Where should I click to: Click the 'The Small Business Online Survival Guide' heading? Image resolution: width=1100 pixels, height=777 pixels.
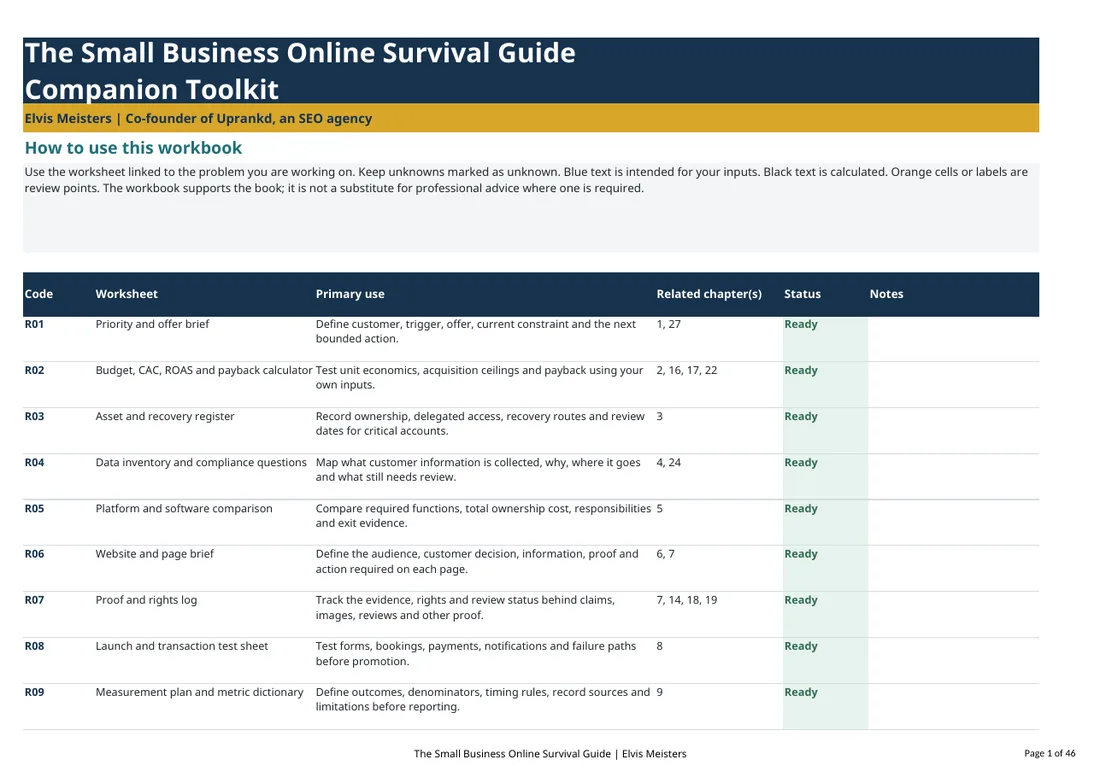pyautogui.click(x=300, y=53)
